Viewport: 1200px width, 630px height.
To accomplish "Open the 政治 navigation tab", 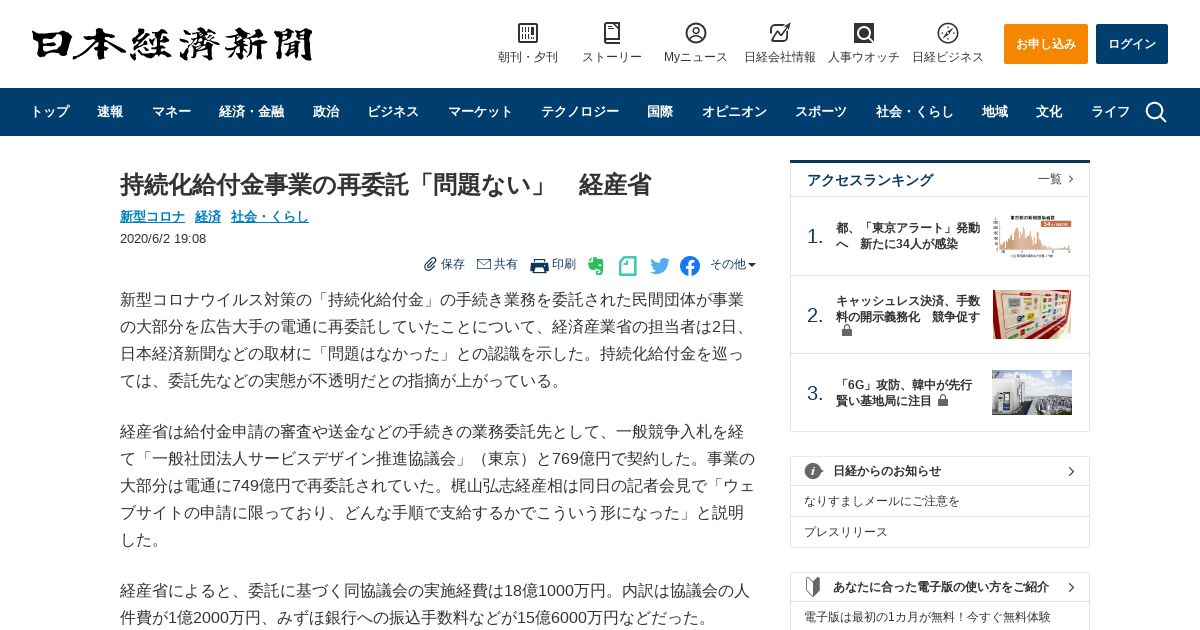I will point(326,112).
